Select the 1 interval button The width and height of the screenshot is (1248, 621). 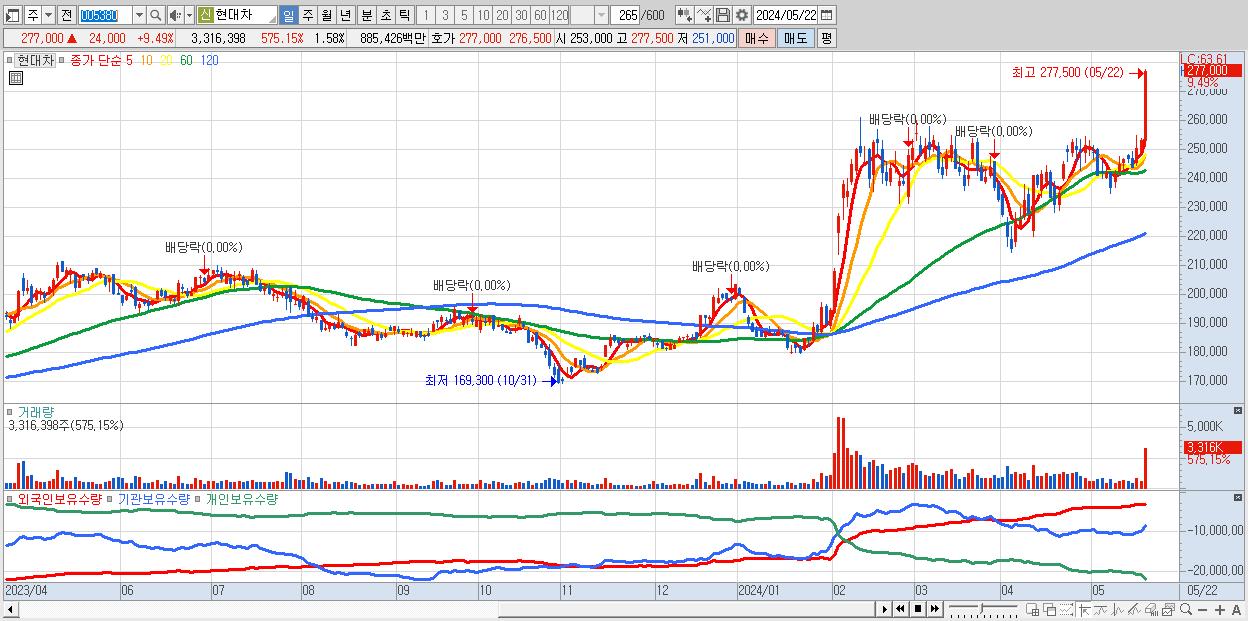click(427, 15)
